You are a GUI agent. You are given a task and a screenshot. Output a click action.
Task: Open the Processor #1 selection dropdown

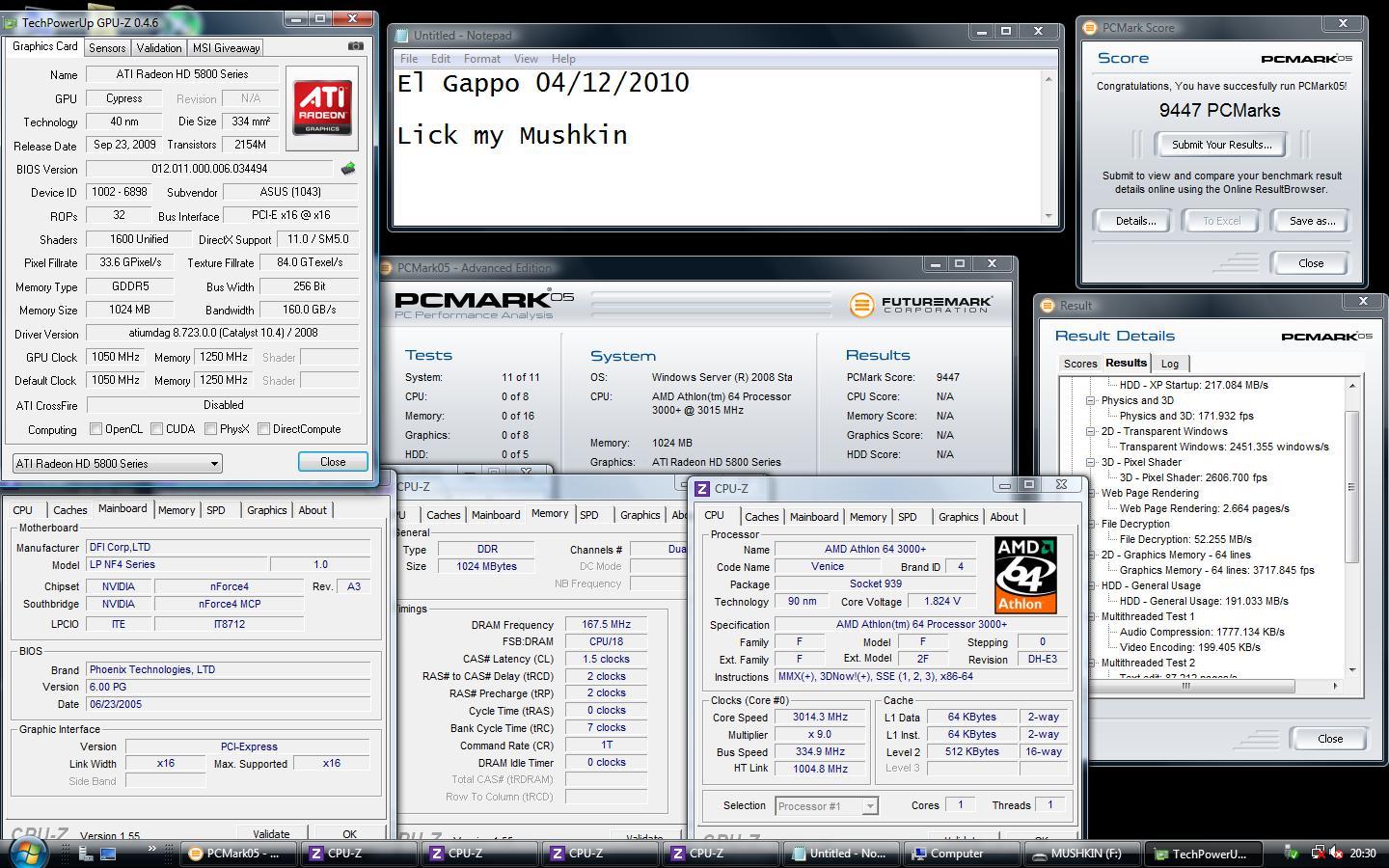pyautogui.click(x=826, y=805)
